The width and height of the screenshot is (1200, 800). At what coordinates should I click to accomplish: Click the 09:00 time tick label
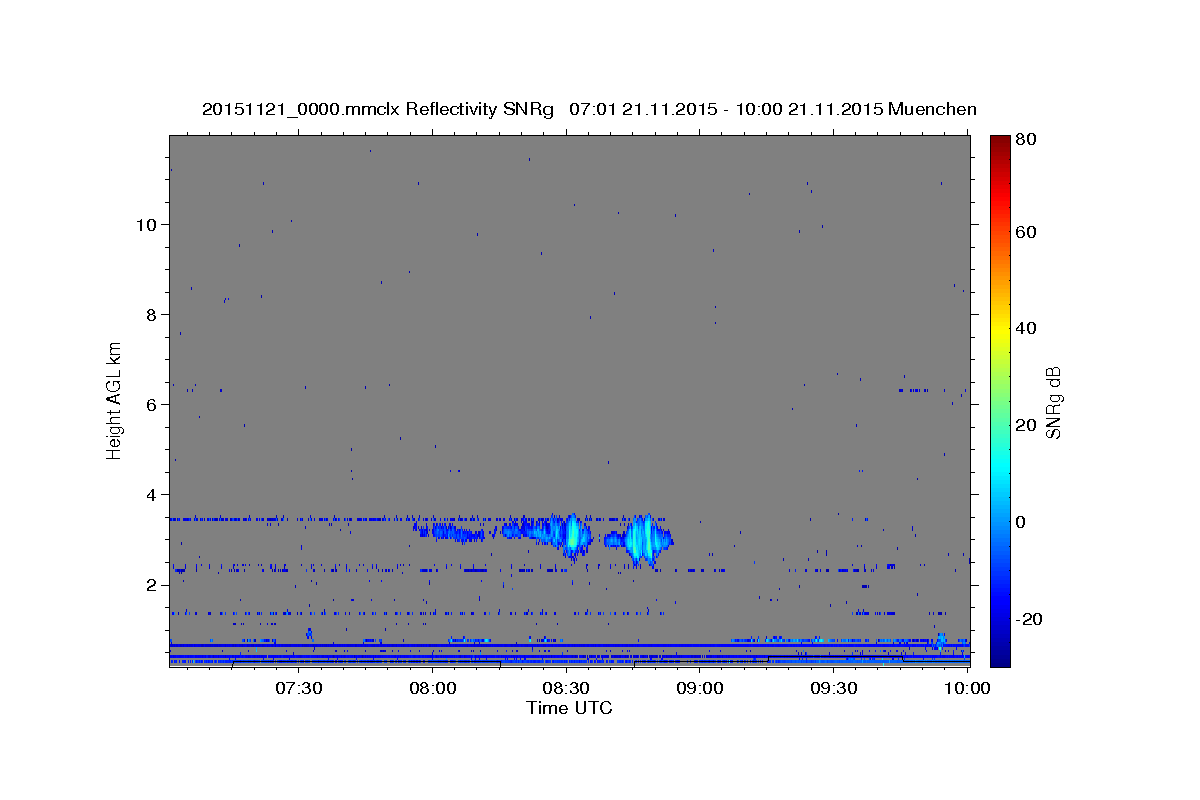[x=700, y=688]
